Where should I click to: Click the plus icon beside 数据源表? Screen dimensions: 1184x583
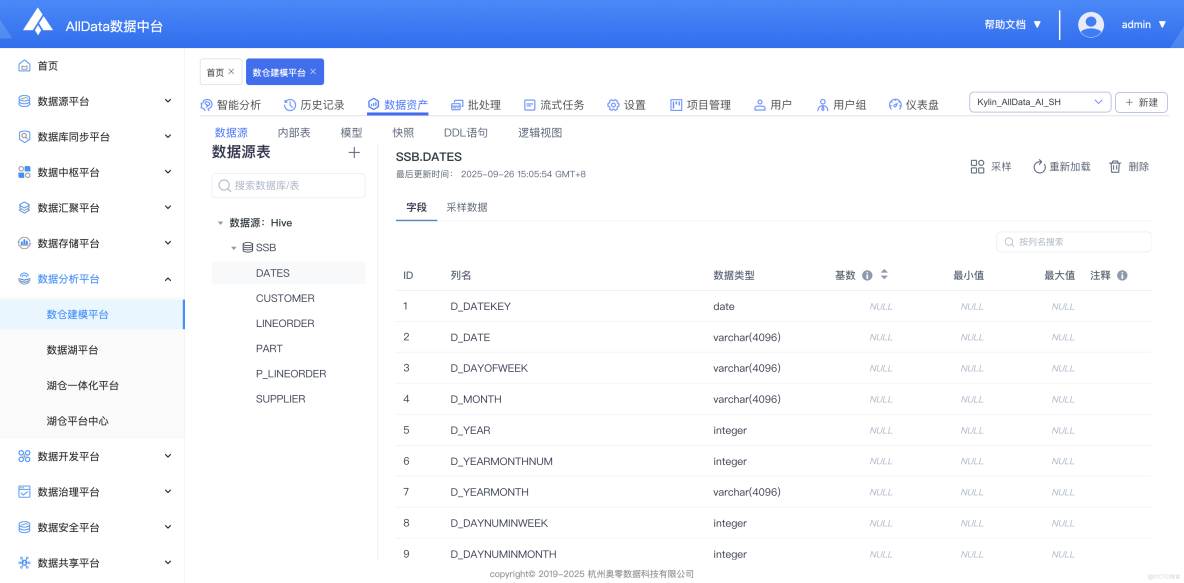[354, 152]
